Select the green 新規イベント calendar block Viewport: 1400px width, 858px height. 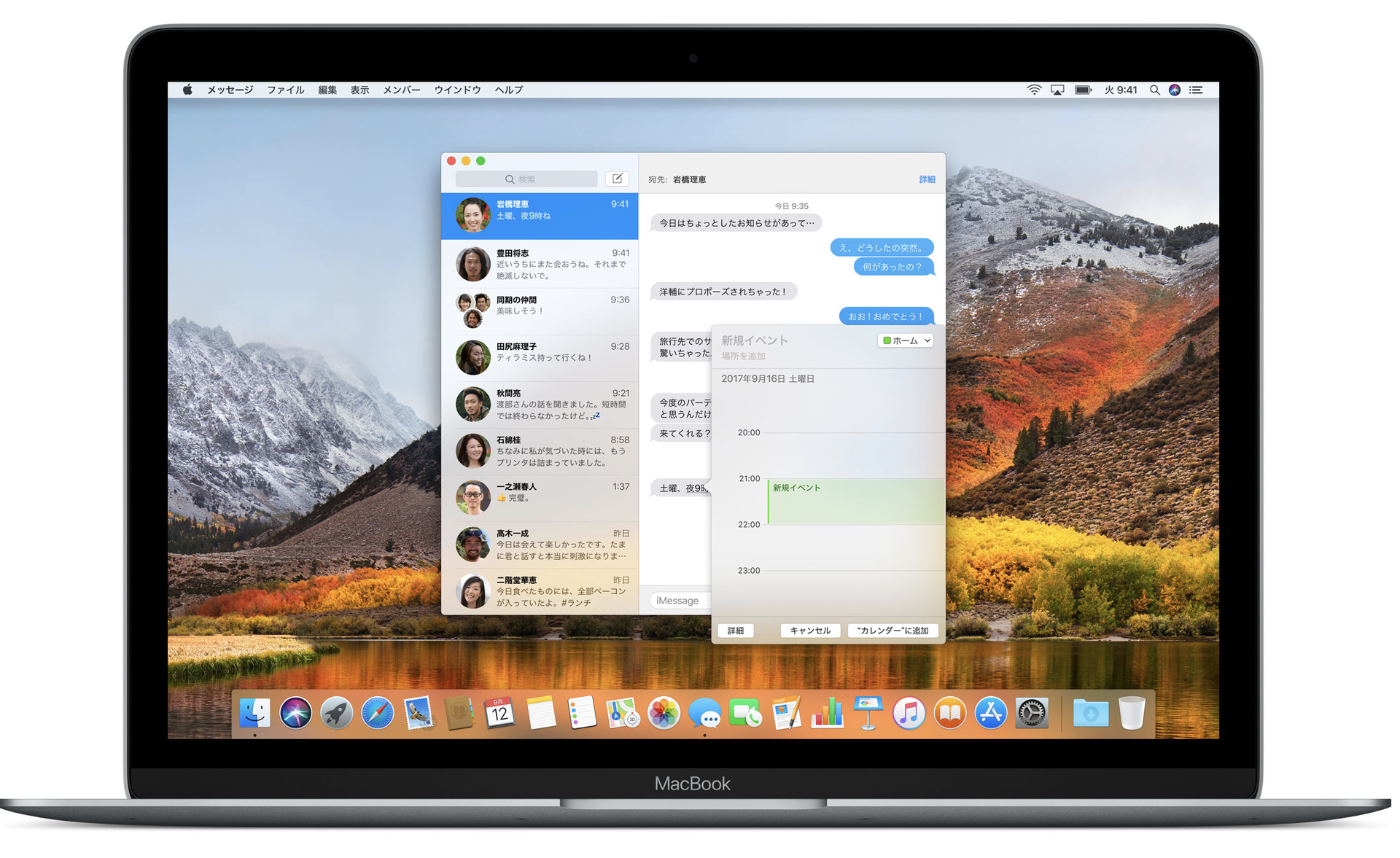click(x=855, y=502)
